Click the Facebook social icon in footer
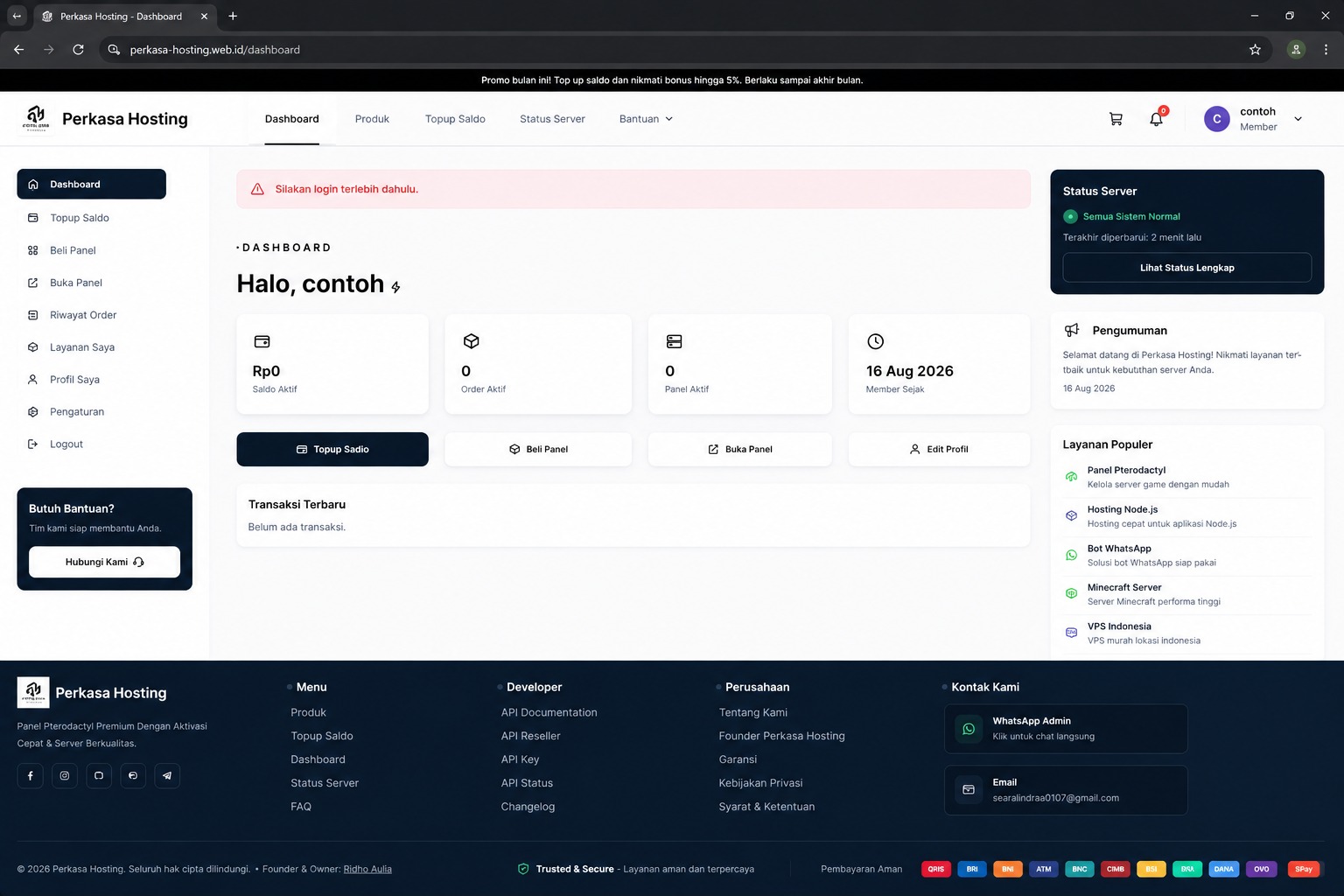Screen dimensions: 1344x896 pyautogui.click(x=30, y=775)
